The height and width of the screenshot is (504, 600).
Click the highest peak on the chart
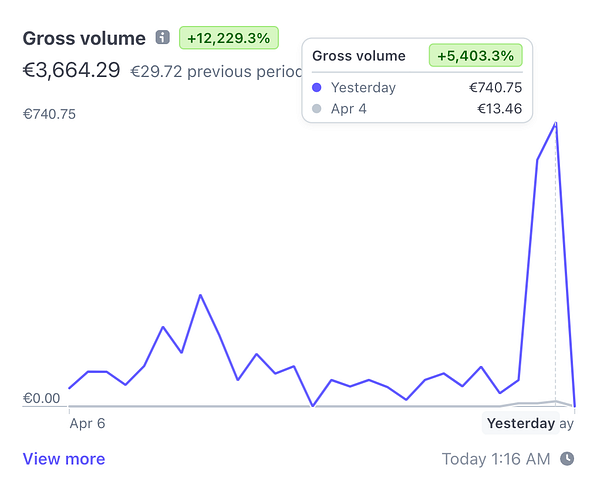[x=556, y=123]
